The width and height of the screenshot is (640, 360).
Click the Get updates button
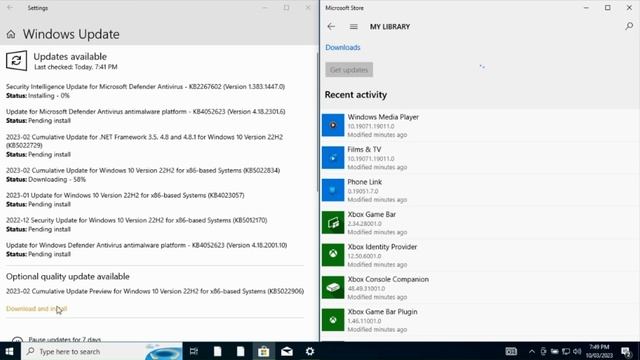(x=349, y=70)
